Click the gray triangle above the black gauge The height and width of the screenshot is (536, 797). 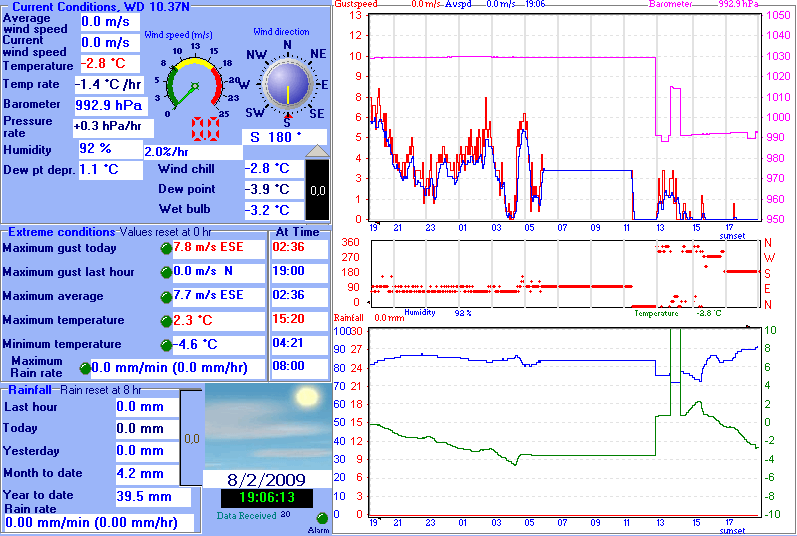[x=316, y=150]
